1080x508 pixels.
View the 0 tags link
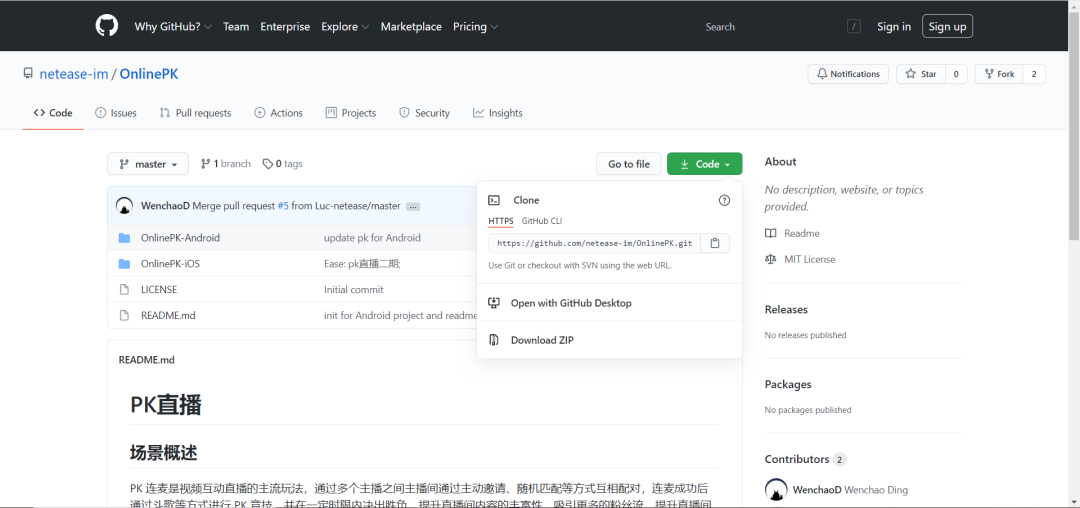tap(282, 164)
